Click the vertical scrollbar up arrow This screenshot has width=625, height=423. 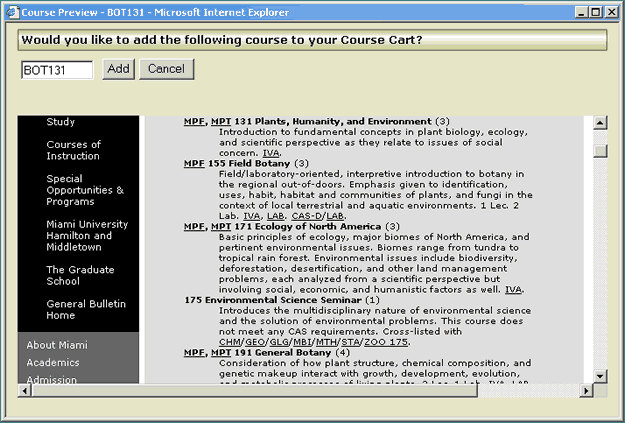[x=600, y=123]
